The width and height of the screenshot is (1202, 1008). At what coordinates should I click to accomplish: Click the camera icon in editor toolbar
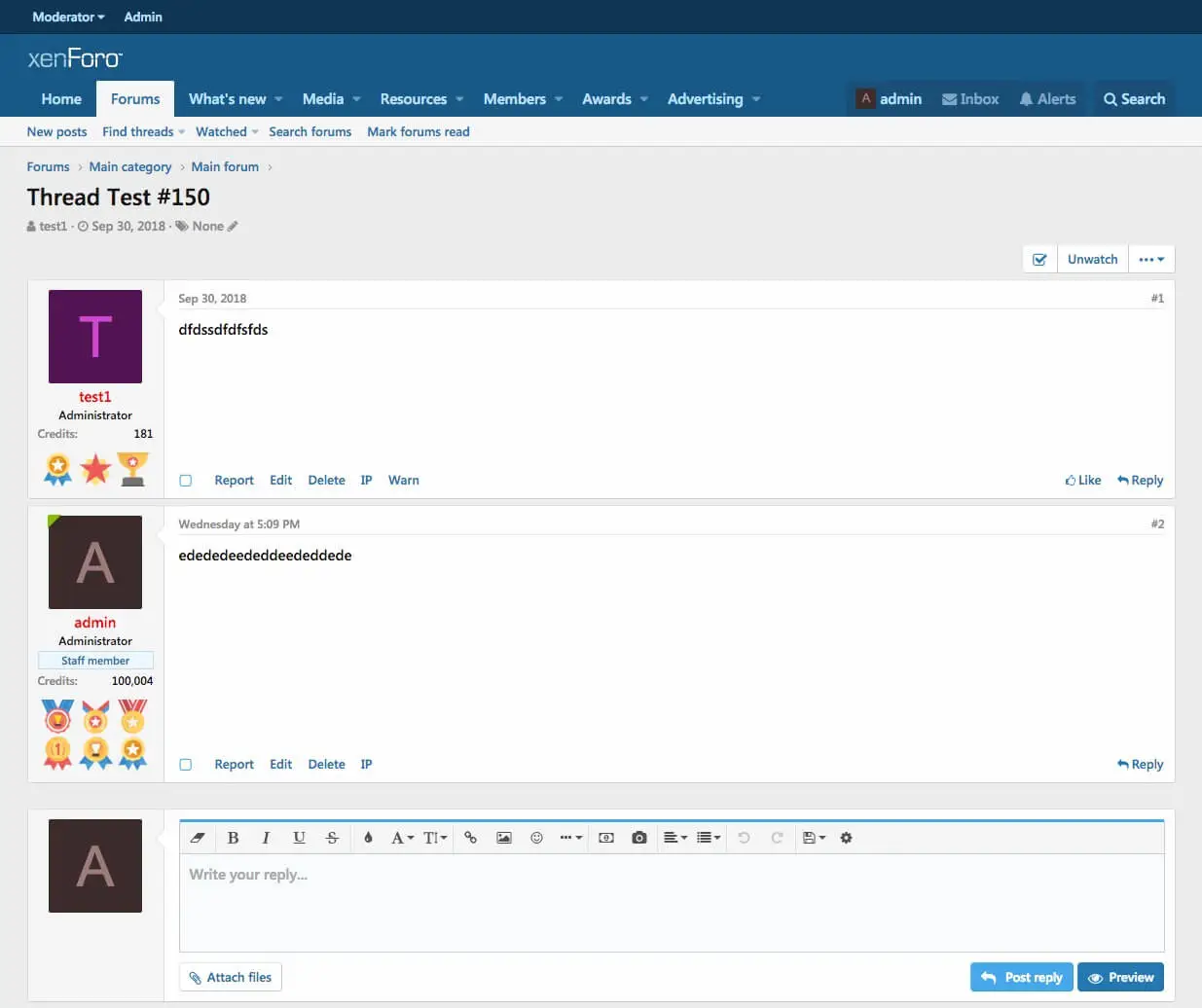(639, 838)
